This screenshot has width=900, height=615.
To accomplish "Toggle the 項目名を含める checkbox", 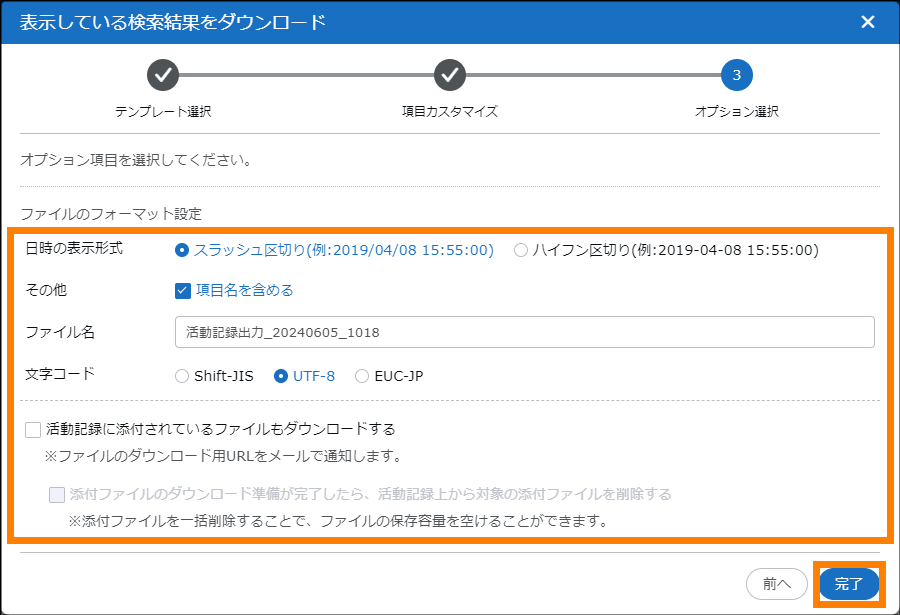I will point(182,291).
